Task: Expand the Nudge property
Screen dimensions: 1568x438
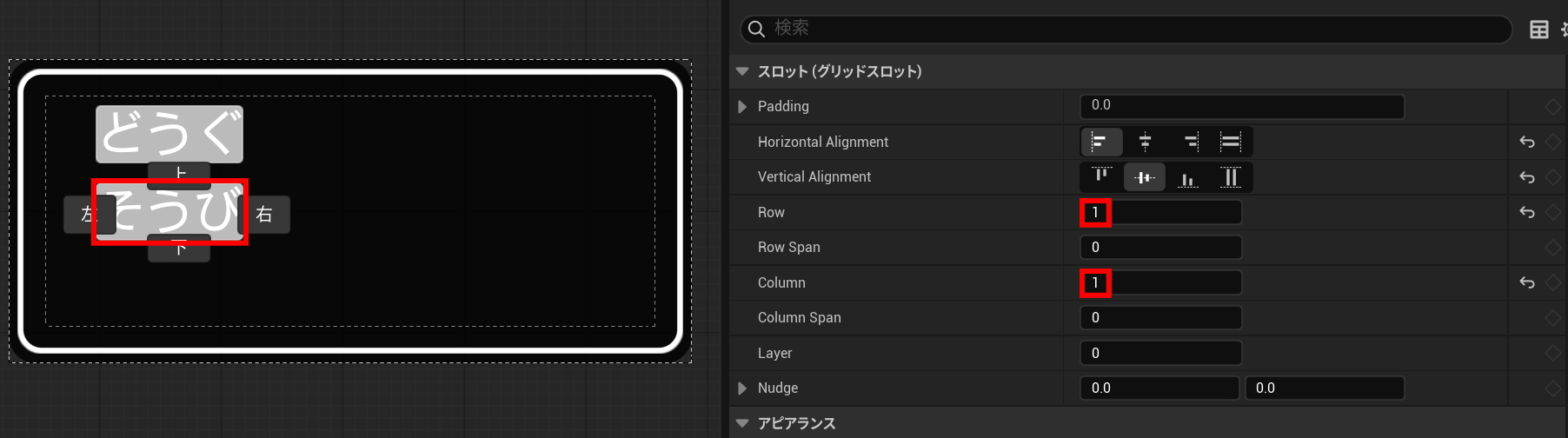Action: click(x=742, y=388)
